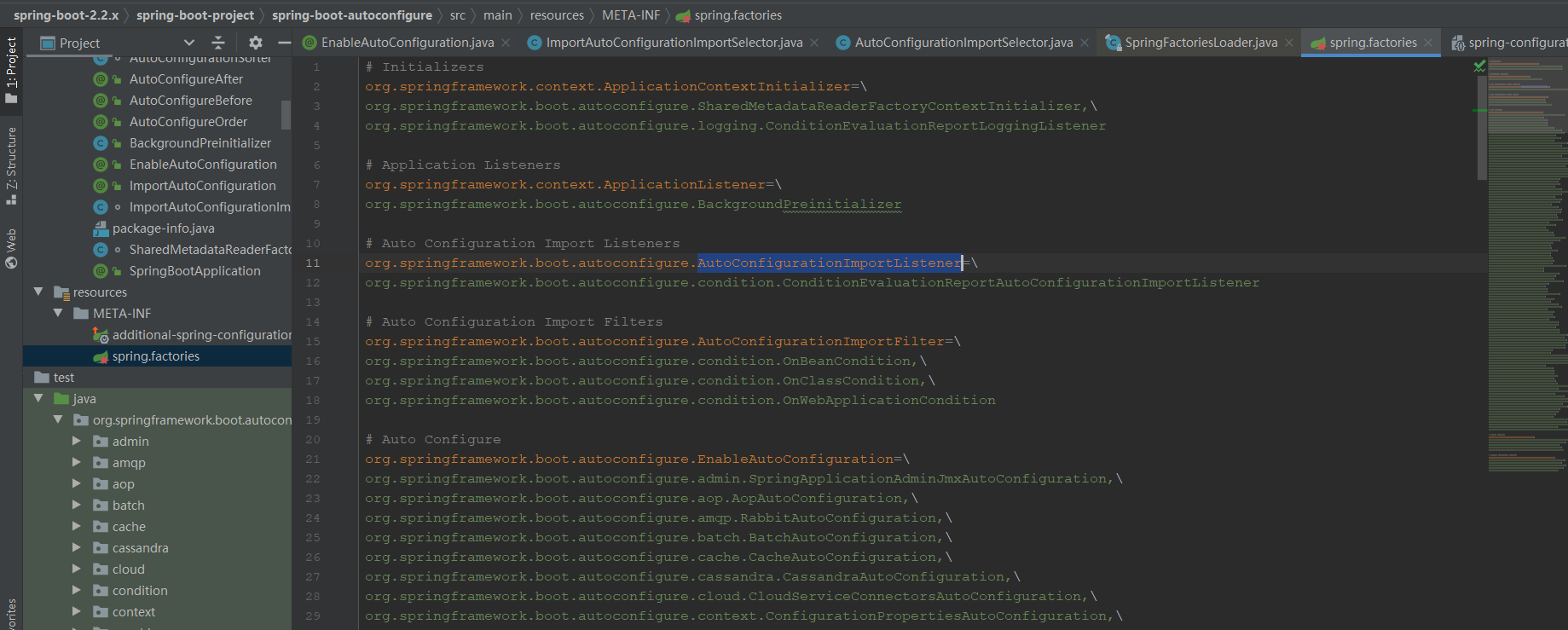Image resolution: width=1568 pixels, height=630 pixels.
Task: Open Project panel settings gear
Action: tap(256, 43)
